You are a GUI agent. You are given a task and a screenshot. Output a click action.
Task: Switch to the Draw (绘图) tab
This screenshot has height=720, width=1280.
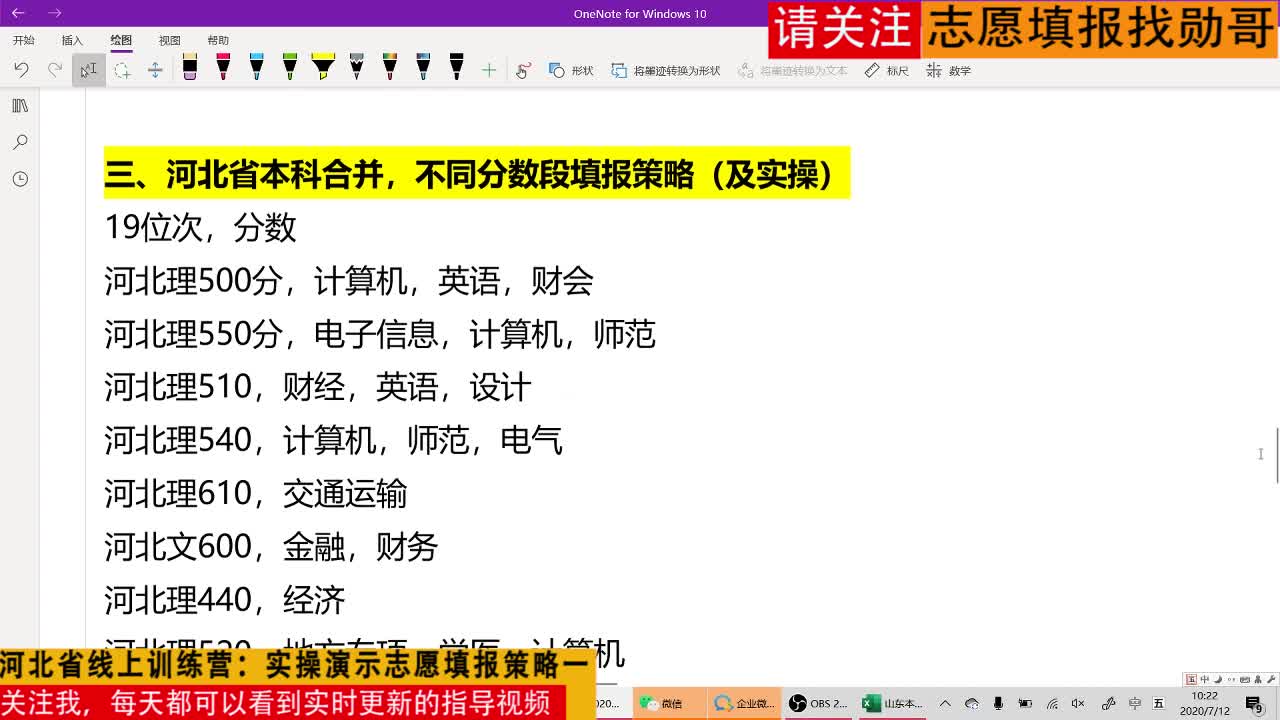(121, 40)
